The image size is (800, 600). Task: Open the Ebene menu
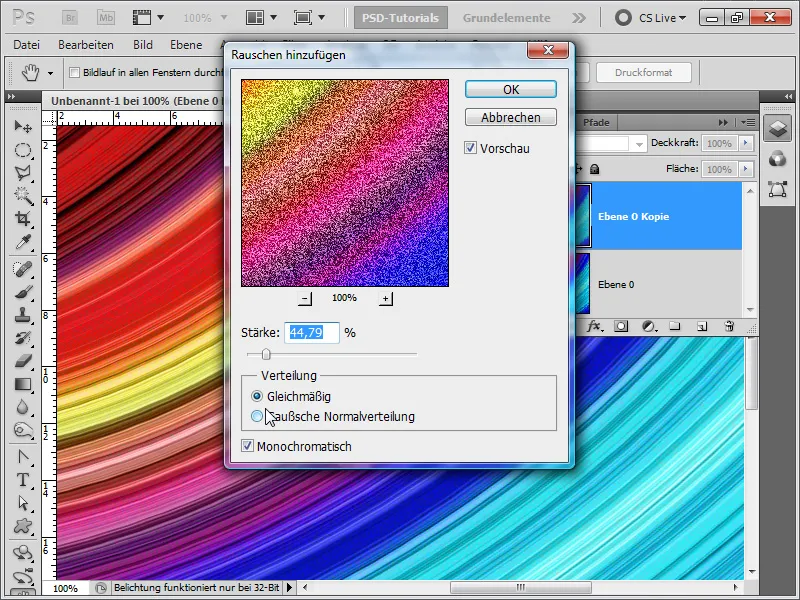pyautogui.click(x=186, y=45)
